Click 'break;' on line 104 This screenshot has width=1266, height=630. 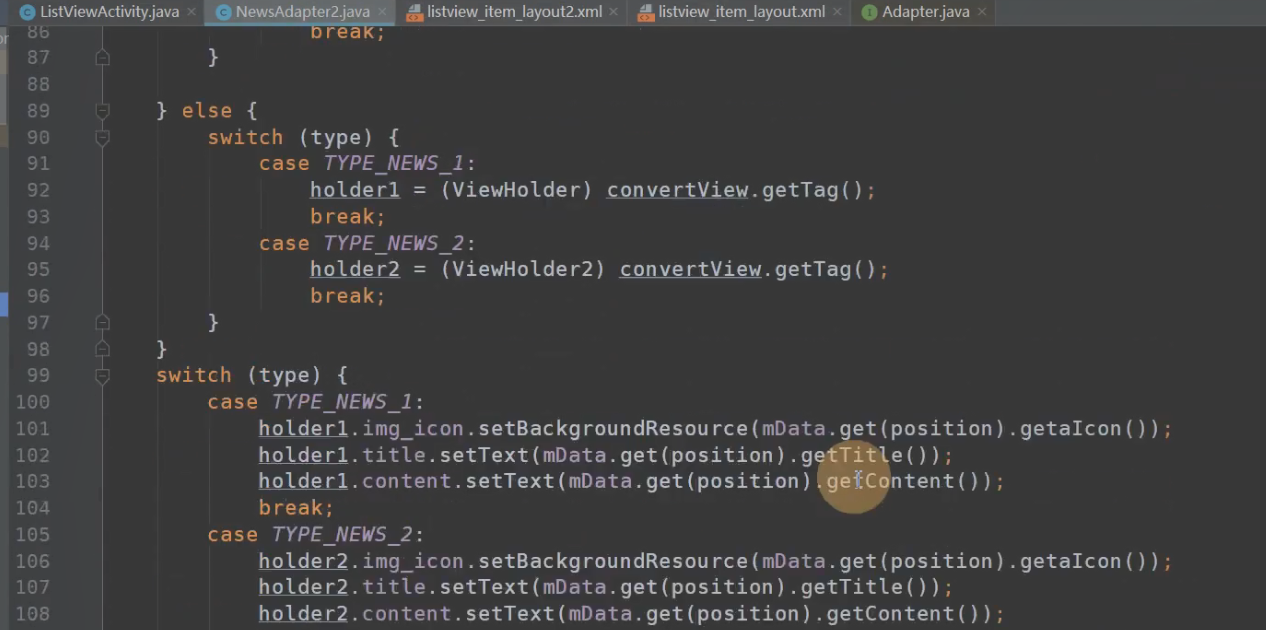coord(296,508)
